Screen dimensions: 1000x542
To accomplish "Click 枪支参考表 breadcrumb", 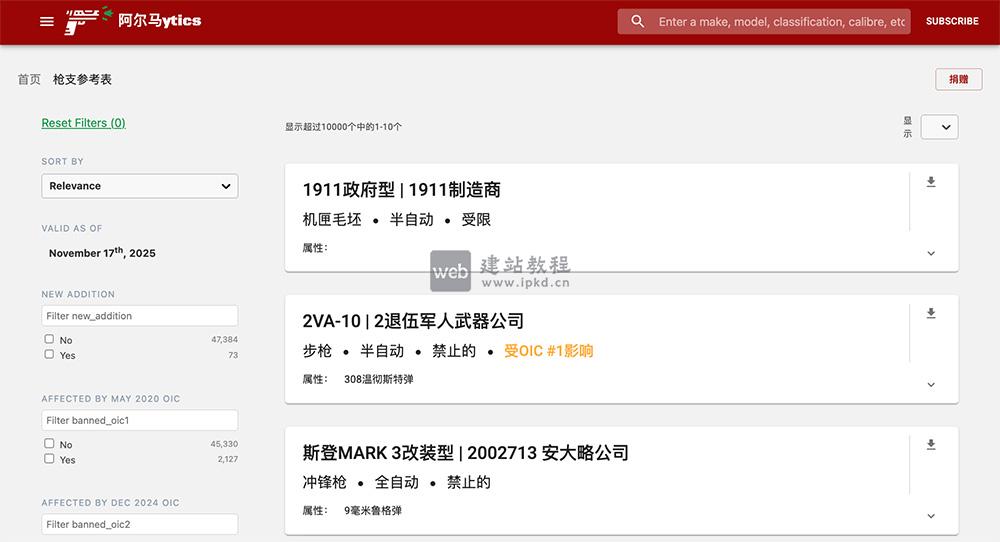I will coord(82,79).
